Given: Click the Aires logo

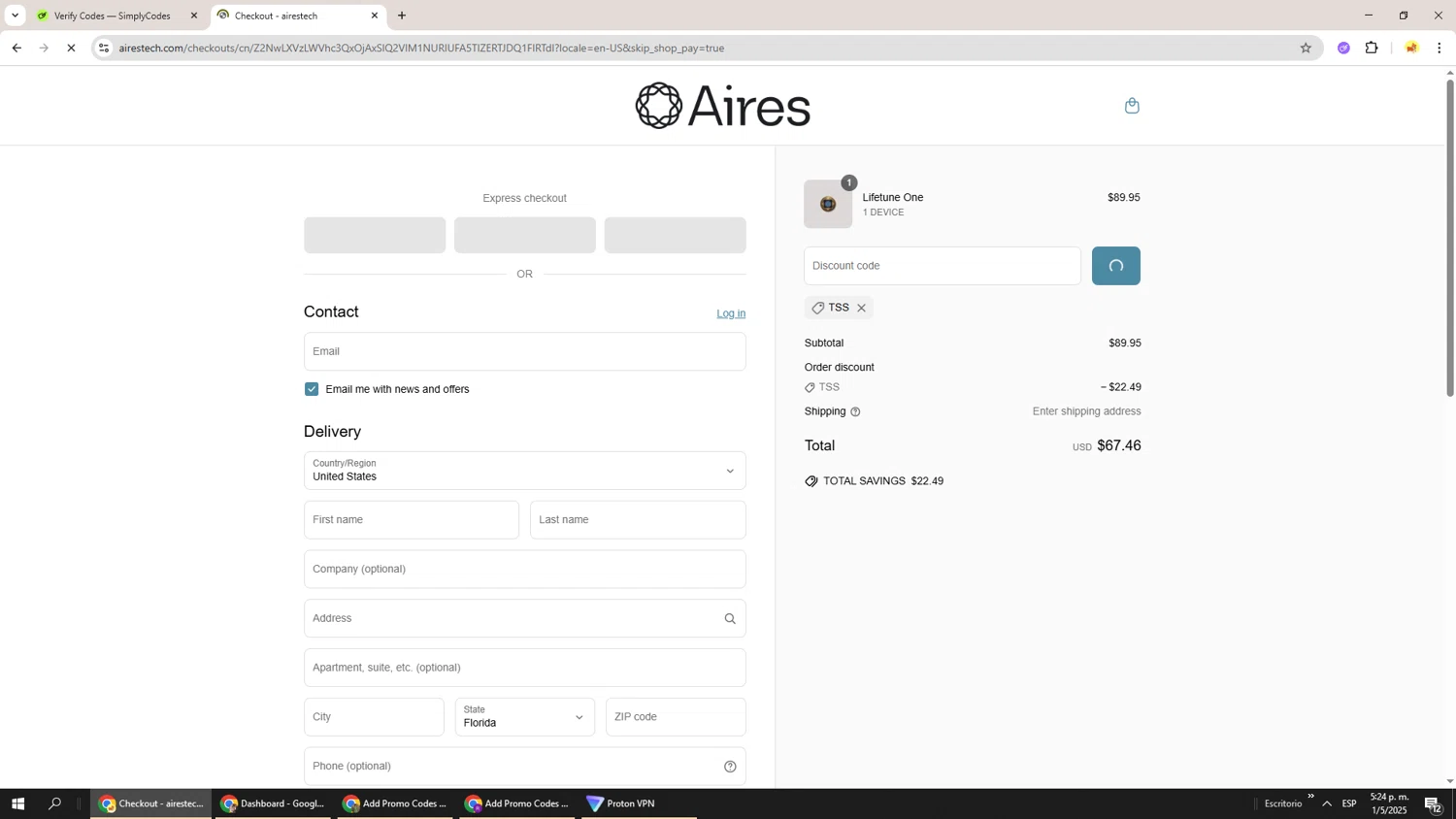Looking at the screenshot, I should 722,106.
